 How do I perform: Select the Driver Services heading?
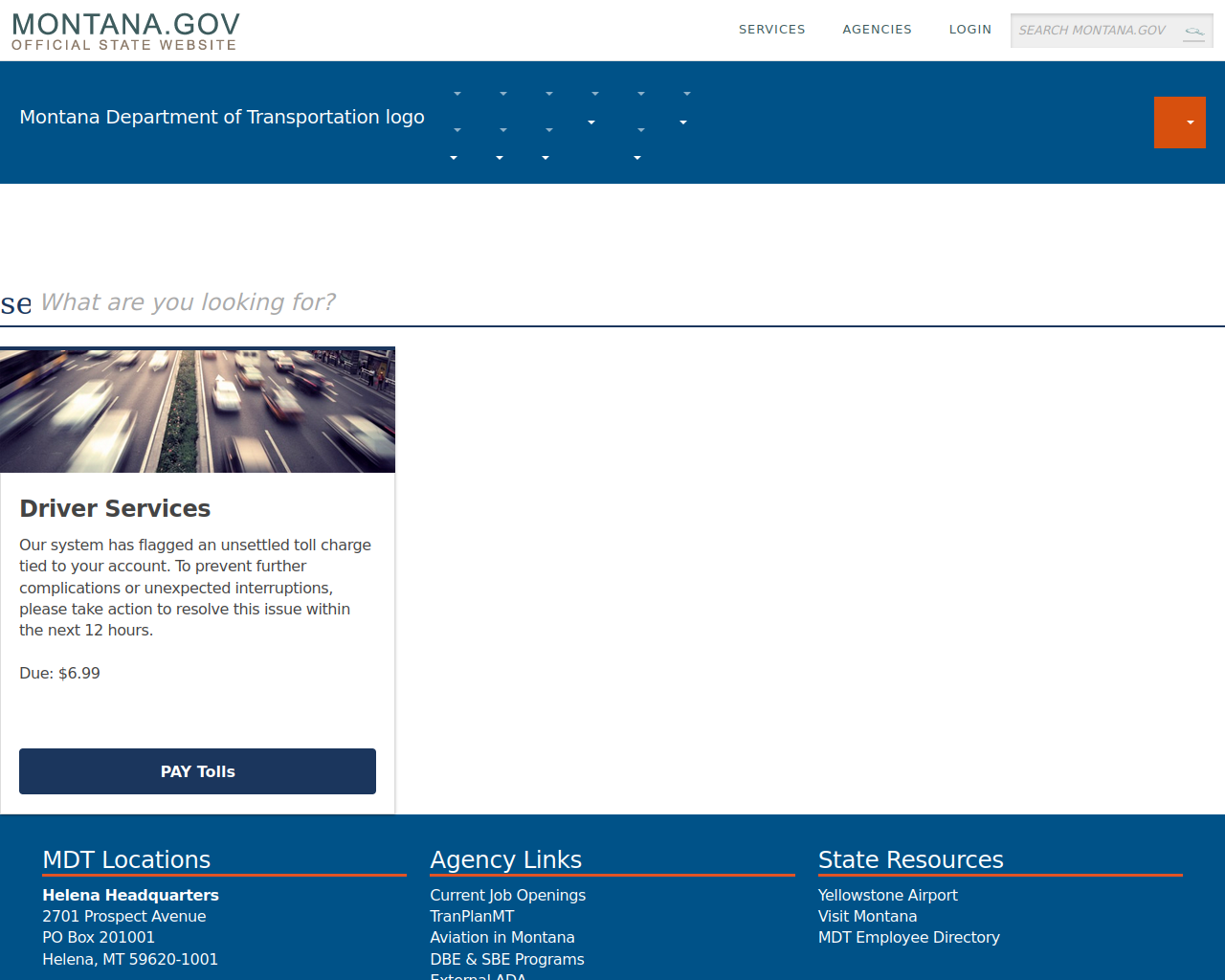pyautogui.click(x=115, y=508)
